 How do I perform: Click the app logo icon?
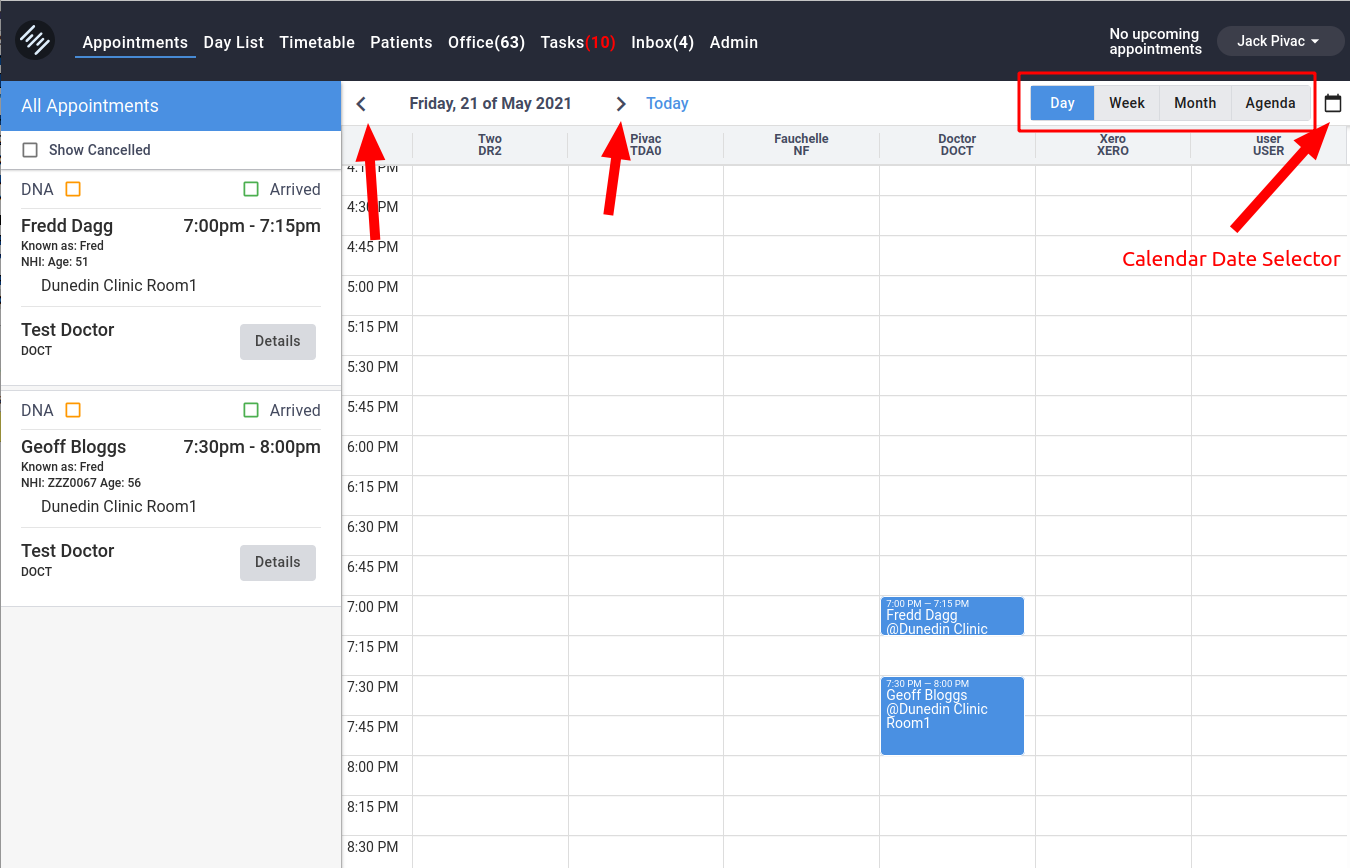pyautogui.click(x=35, y=41)
